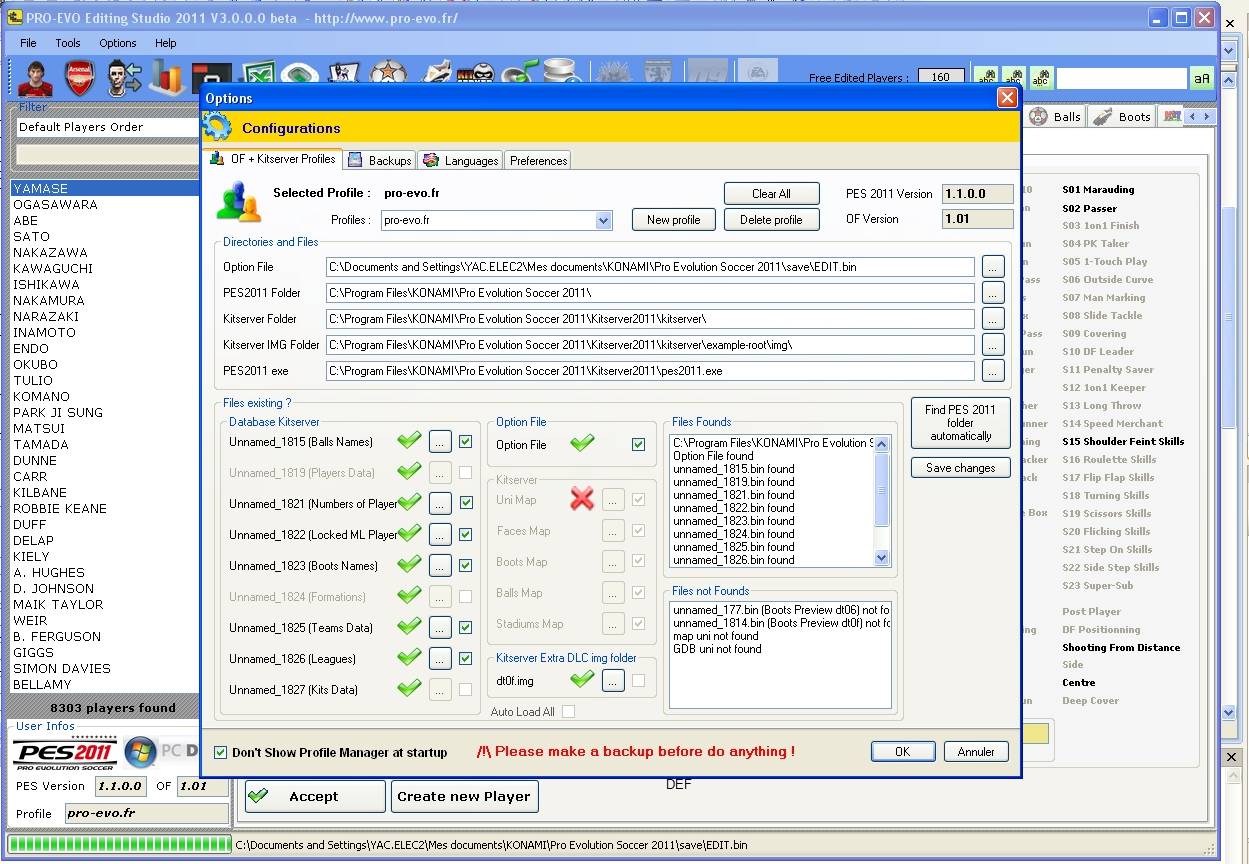Open the Balls tab

[1055, 116]
